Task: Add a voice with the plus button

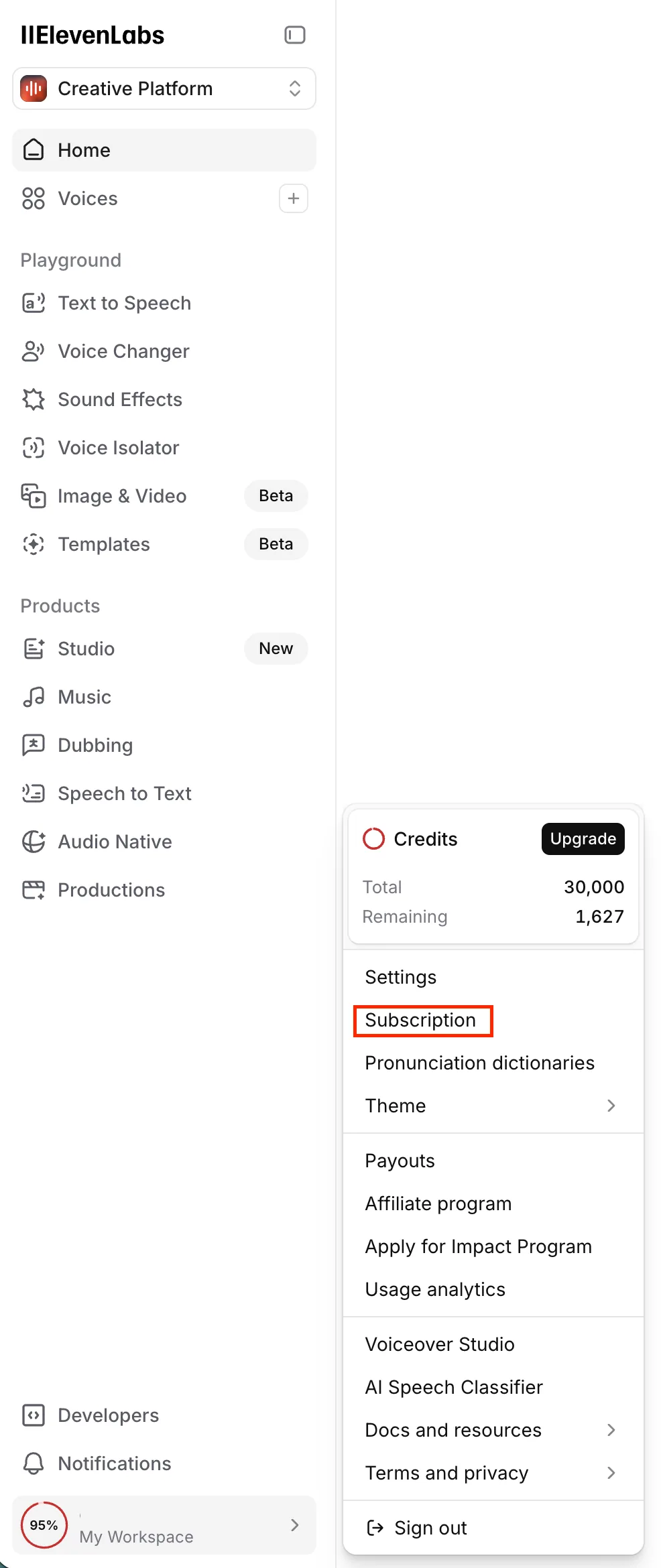Action: (x=294, y=198)
